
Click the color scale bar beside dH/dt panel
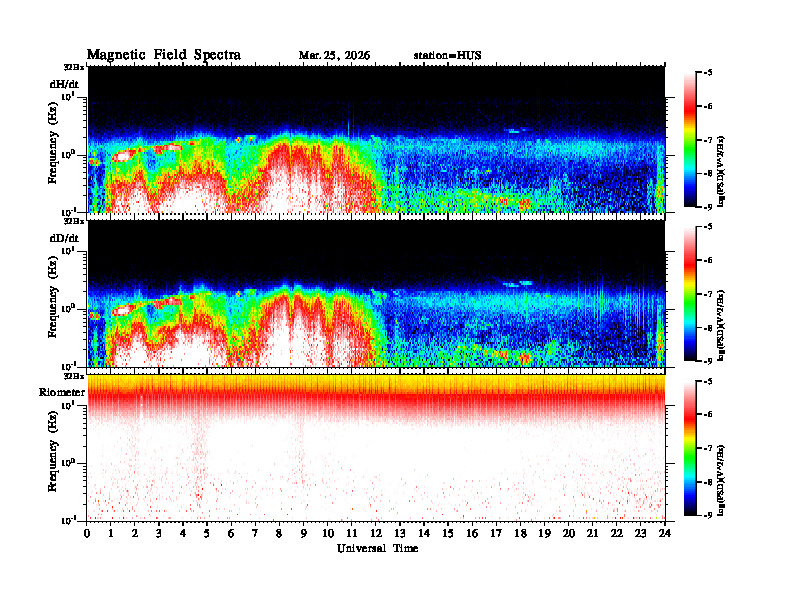point(690,140)
